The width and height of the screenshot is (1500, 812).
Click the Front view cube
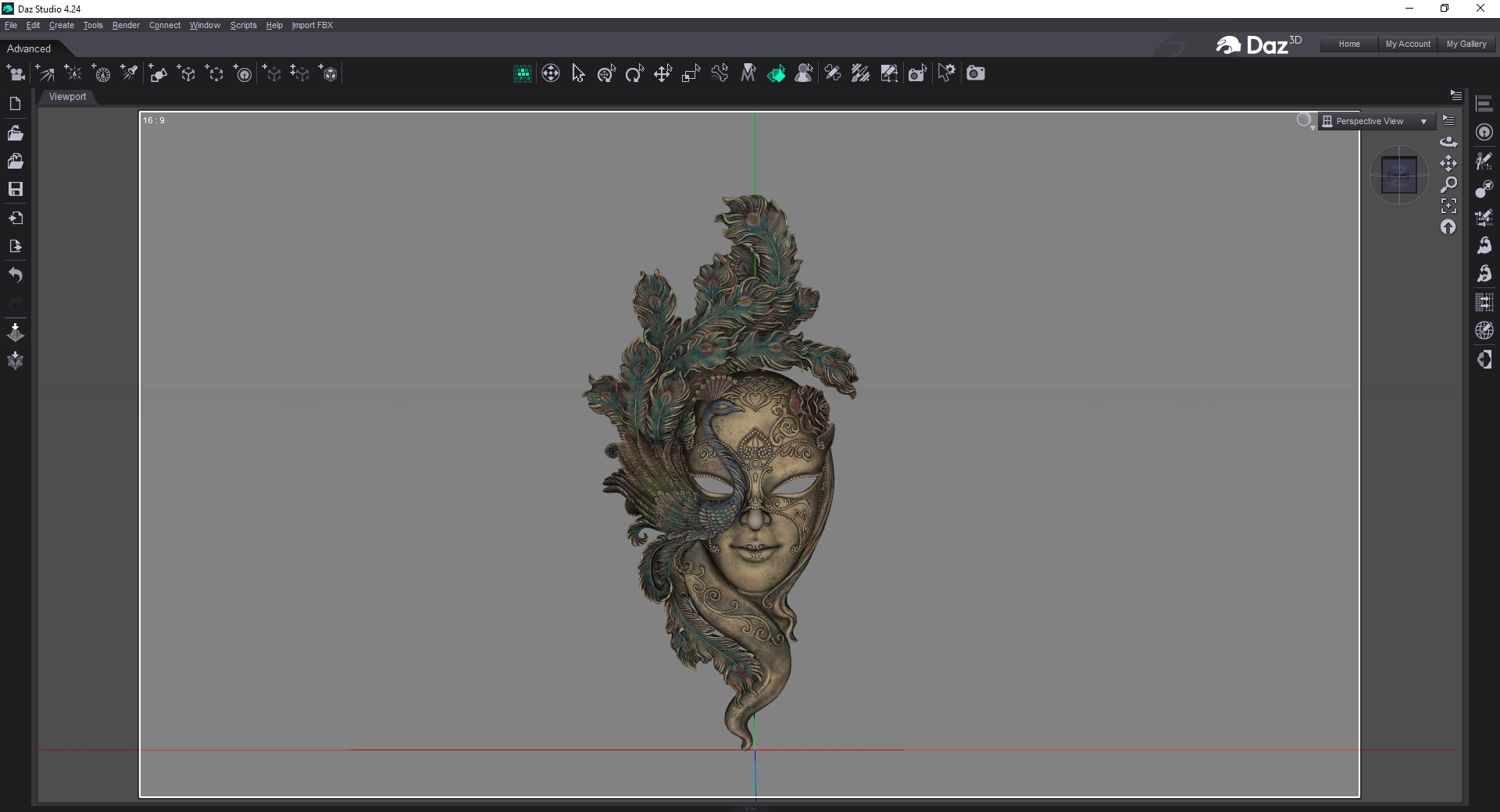(x=1398, y=175)
